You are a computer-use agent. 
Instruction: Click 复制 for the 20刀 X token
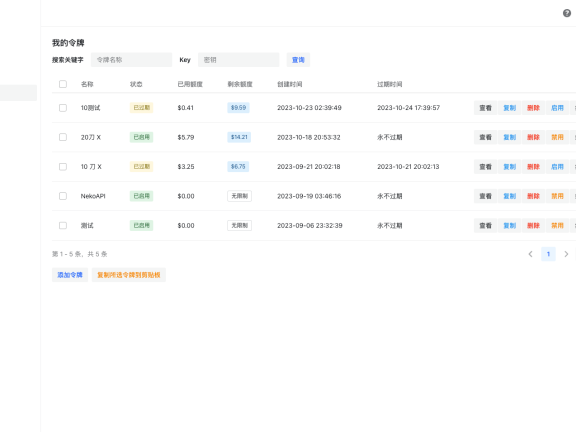click(x=510, y=137)
